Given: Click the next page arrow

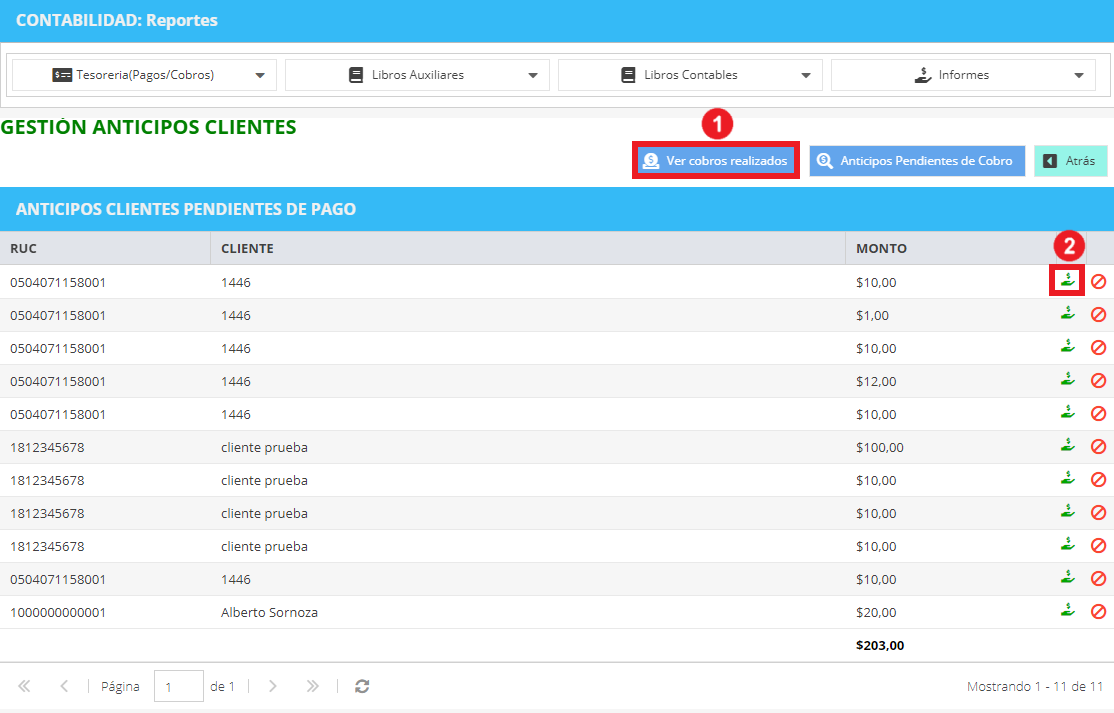Looking at the screenshot, I should pyautogui.click(x=273, y=686).
